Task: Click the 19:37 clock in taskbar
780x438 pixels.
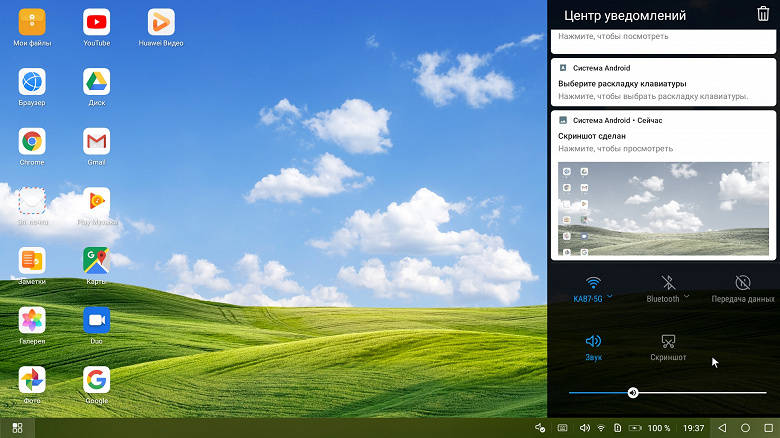Action: coord(693,428)
